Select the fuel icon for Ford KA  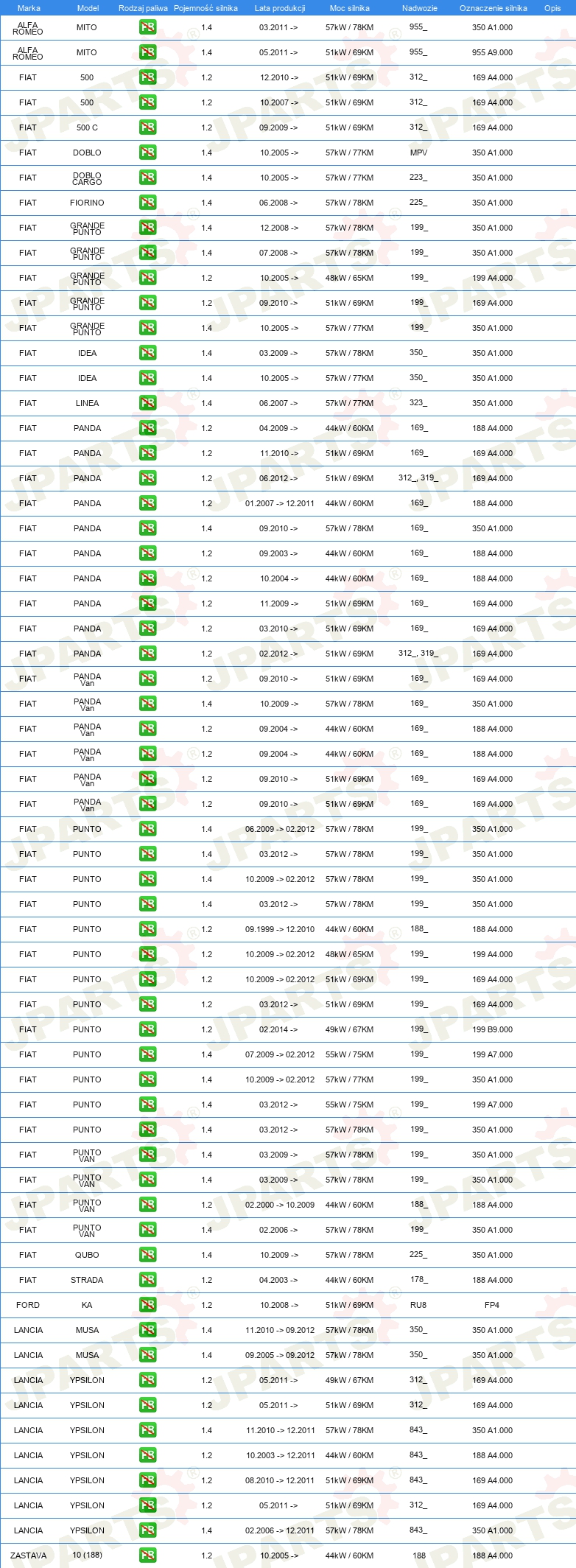pyautogui.click(x=147, y=1305)
